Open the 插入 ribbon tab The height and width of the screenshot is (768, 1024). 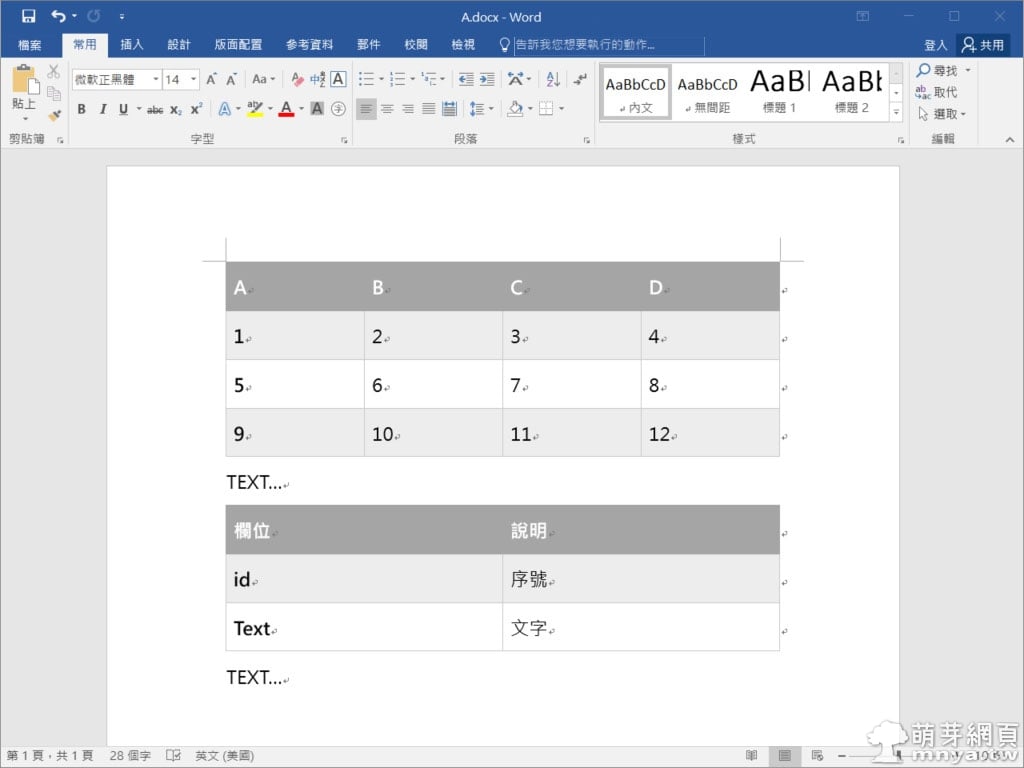click(x=132, y=45)
